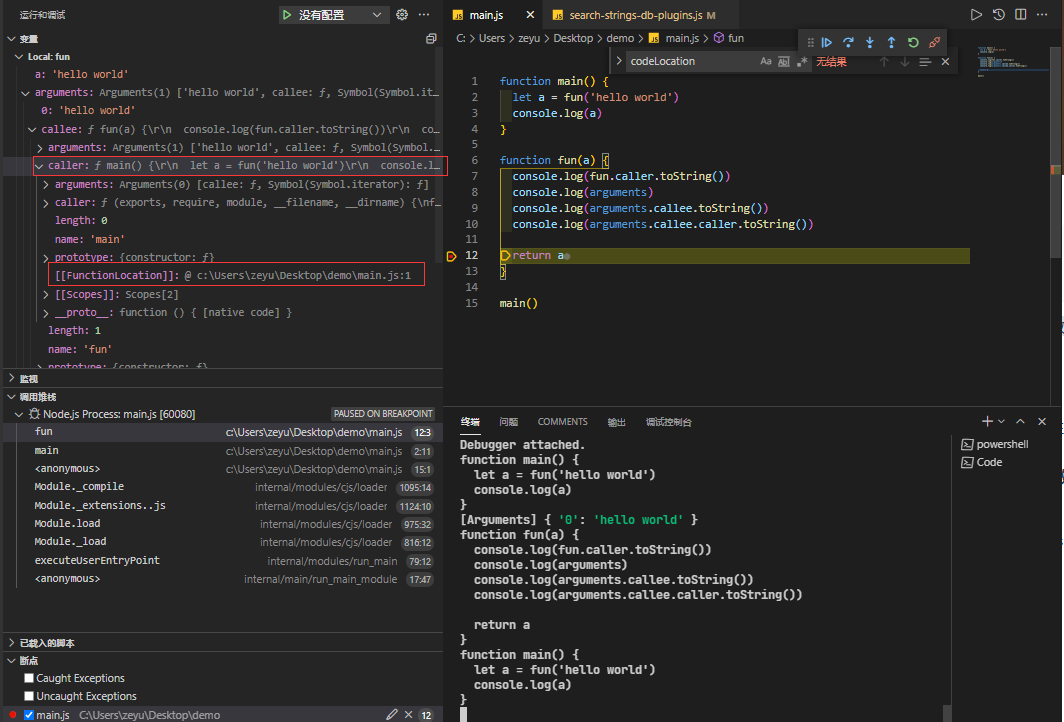This screenshot has height=722, width=1064.
Task: Enable Uncaught Exceptions breakpoint
Action: (x=29, y=696)
